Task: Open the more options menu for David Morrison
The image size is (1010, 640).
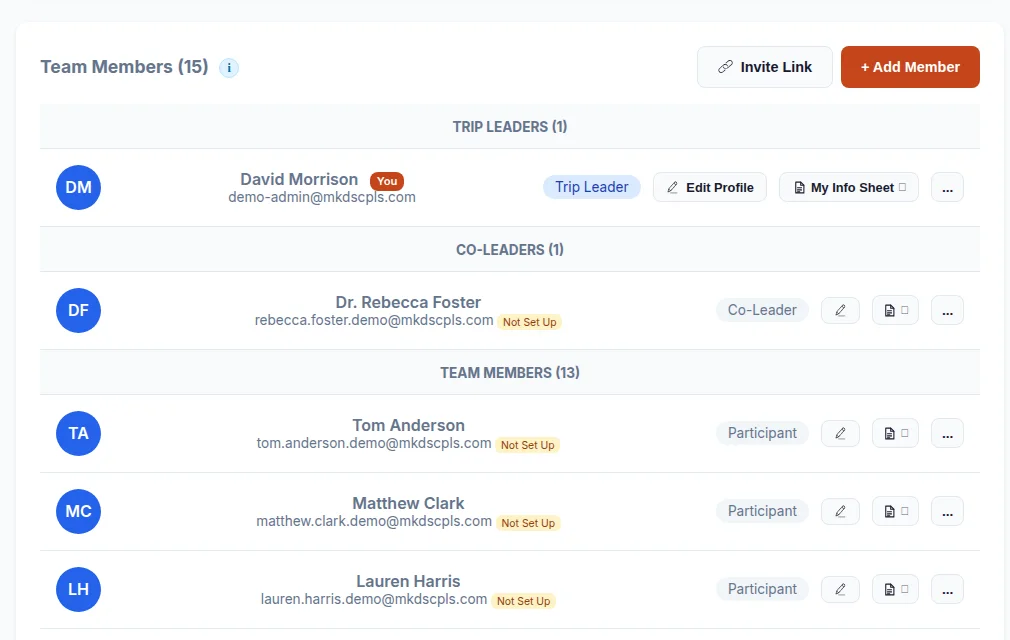Action: coord(948,187)
